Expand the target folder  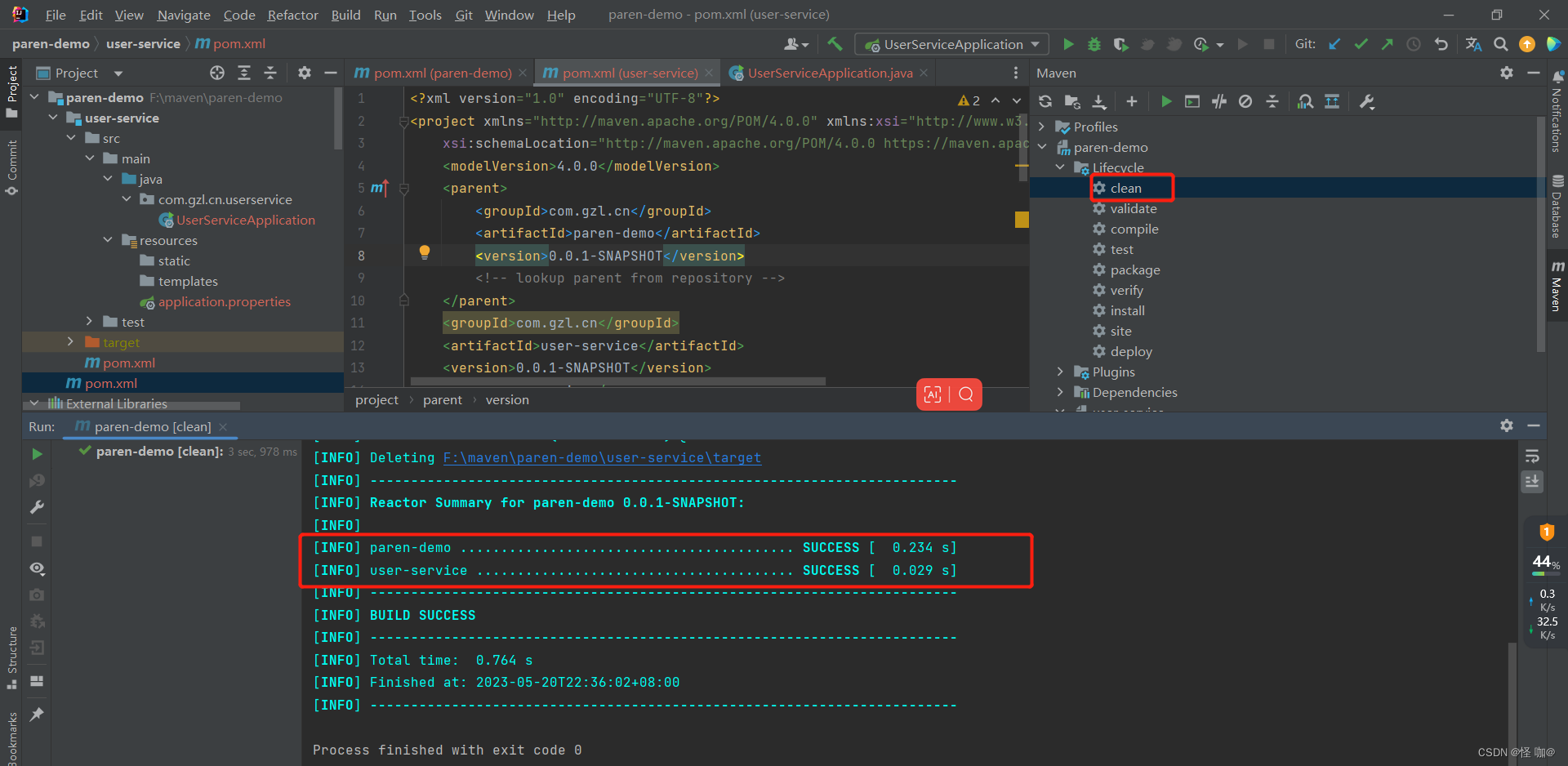click(70, 342)
